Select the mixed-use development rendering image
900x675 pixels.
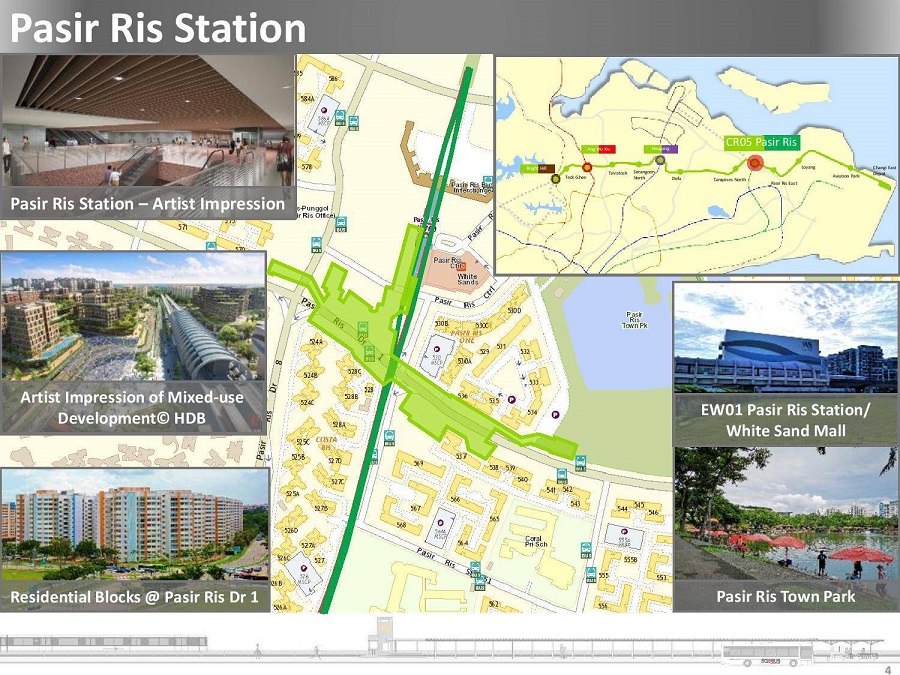coord(133,315)
